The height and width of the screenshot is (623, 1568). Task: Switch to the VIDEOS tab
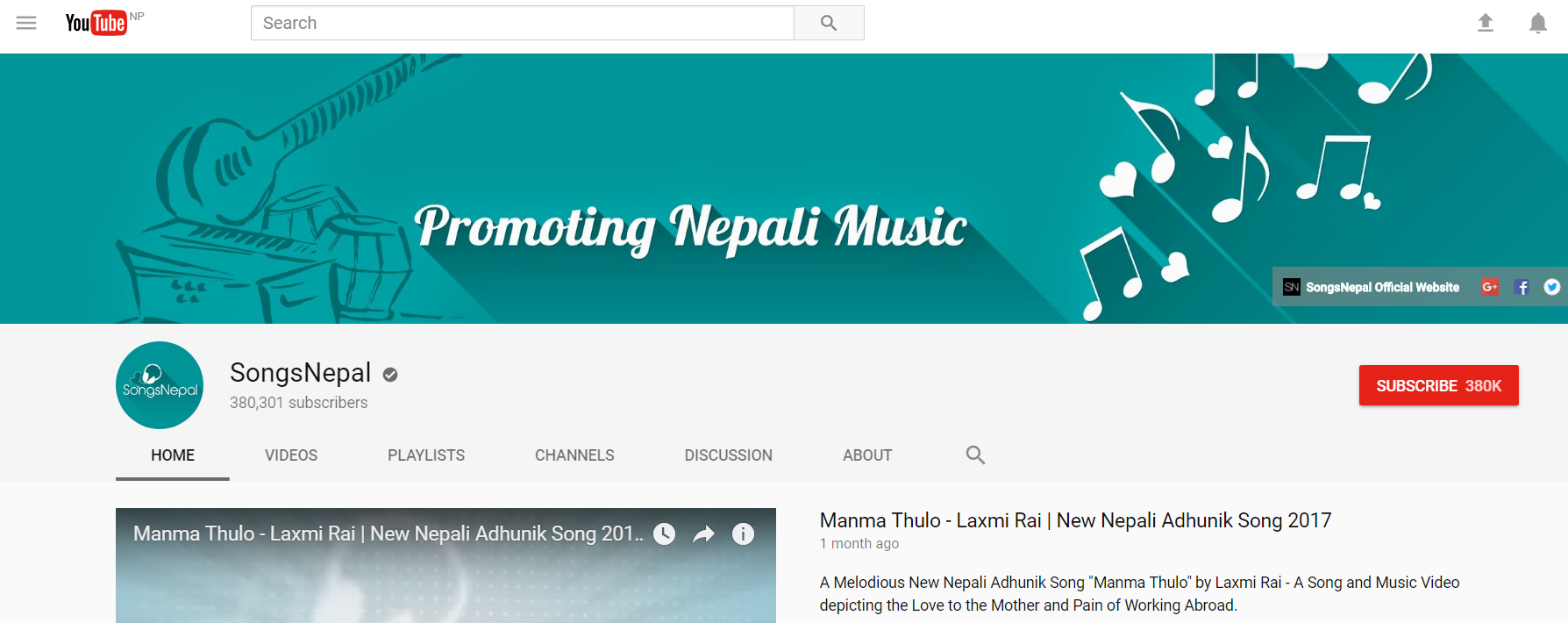[291, 455]
